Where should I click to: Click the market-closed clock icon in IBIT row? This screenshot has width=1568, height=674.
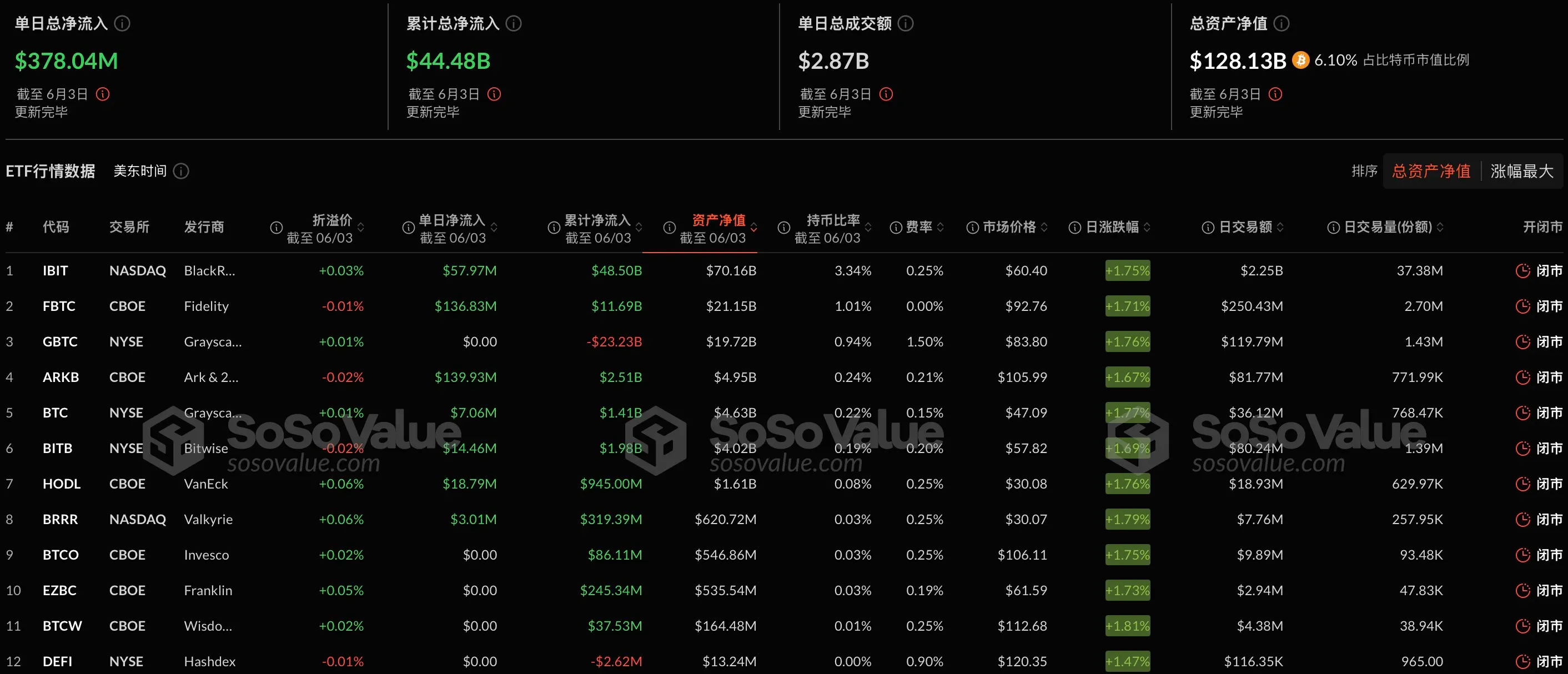(1522, 271)
